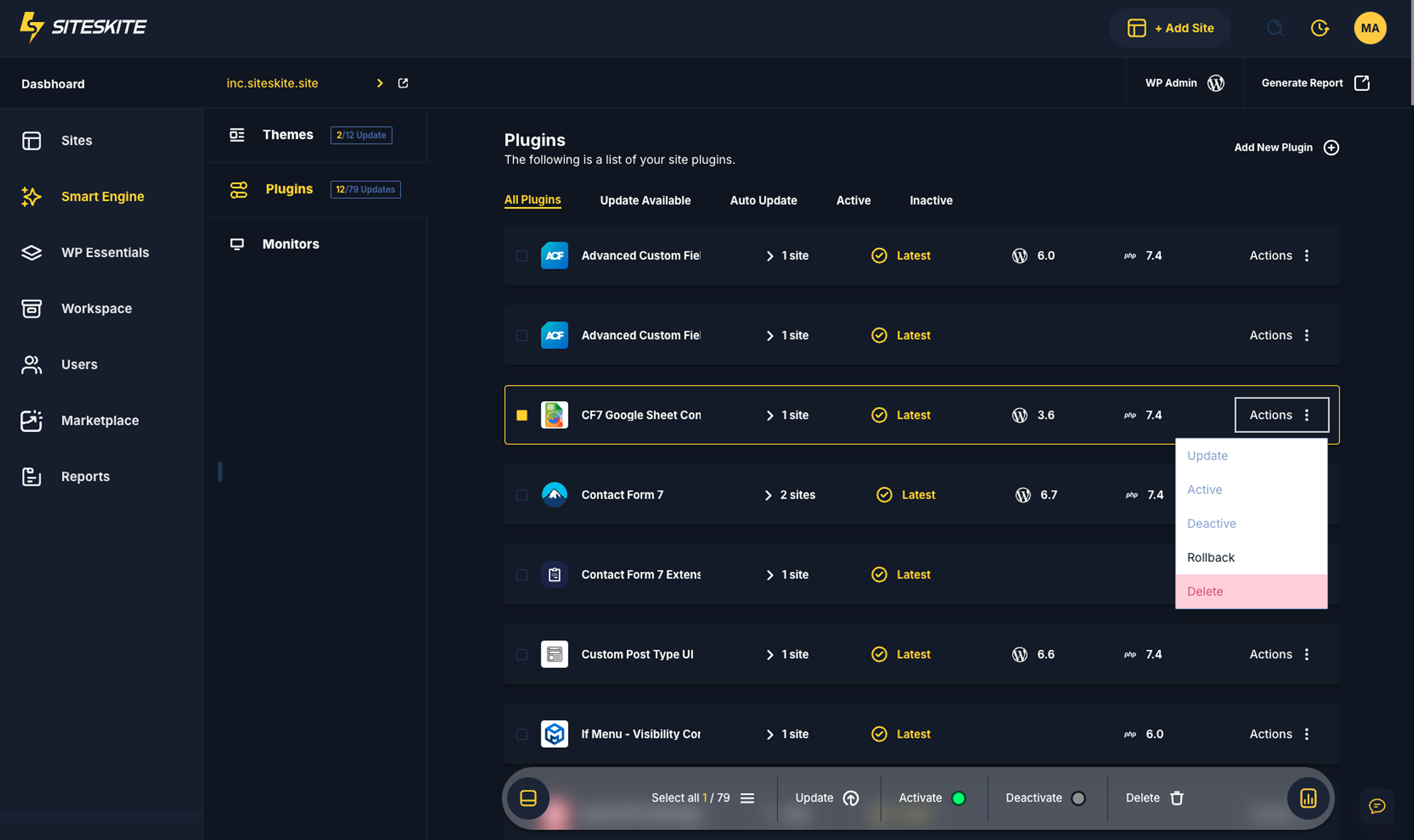Screen dimensions: 1414x840
Task: Open the chat support bubble icon
Action: tap(1377, 805)
